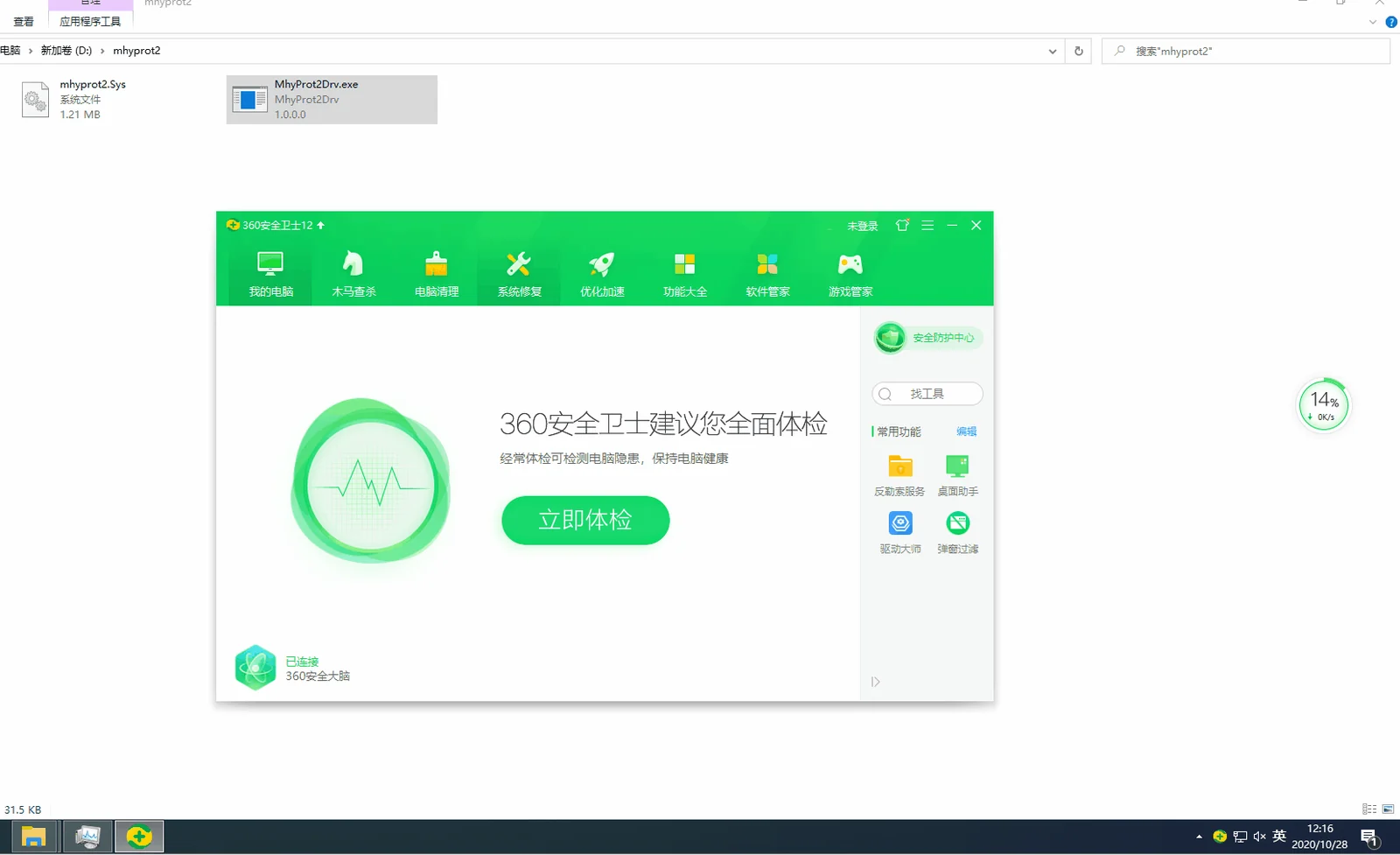This screenshot has height=855, width=1400.
Task: Click the 立即体检 button
Action: pos(585,521)
